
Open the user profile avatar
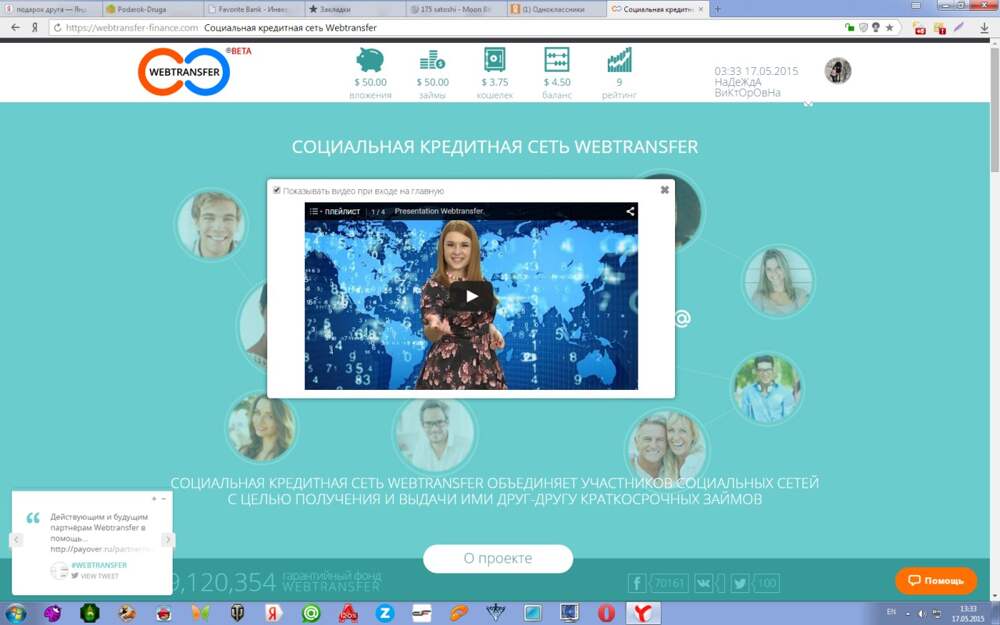pos(837,71)
